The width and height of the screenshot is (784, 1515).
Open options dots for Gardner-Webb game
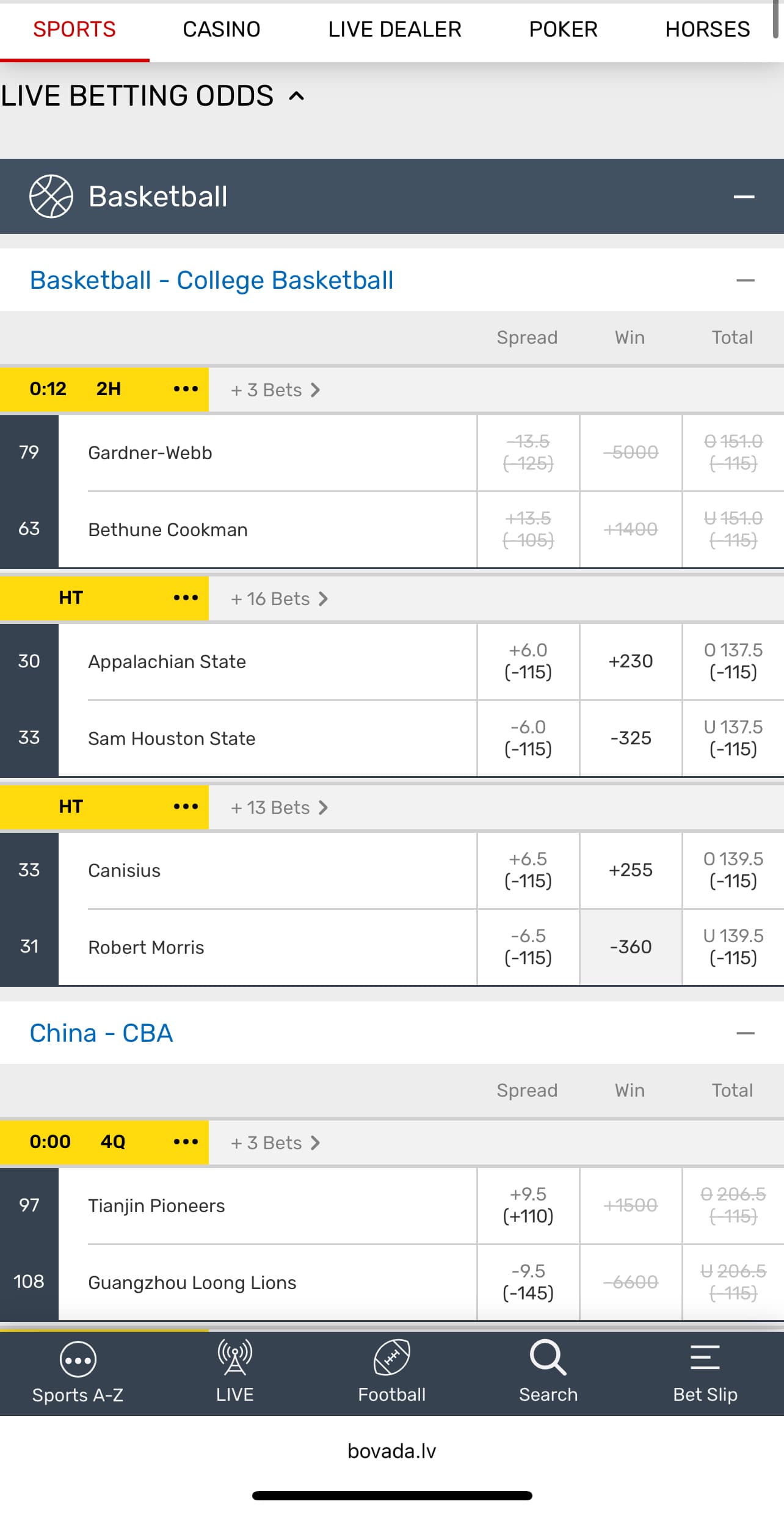point(186,389)
